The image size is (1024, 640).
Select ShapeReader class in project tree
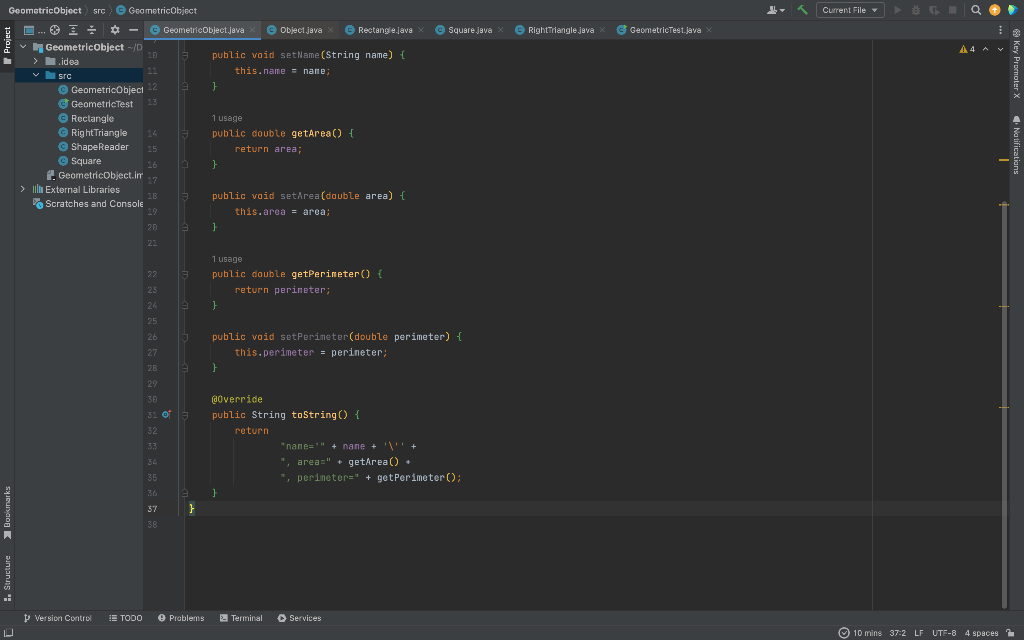[x=99, y=147]
